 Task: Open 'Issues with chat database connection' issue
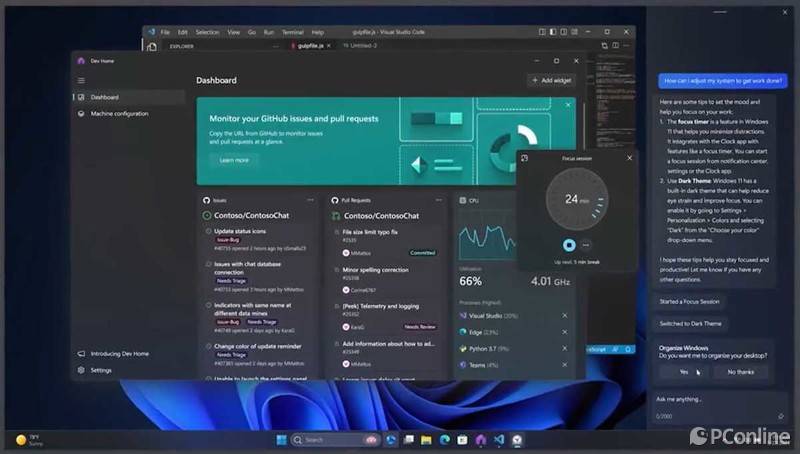tap(247, 268)
